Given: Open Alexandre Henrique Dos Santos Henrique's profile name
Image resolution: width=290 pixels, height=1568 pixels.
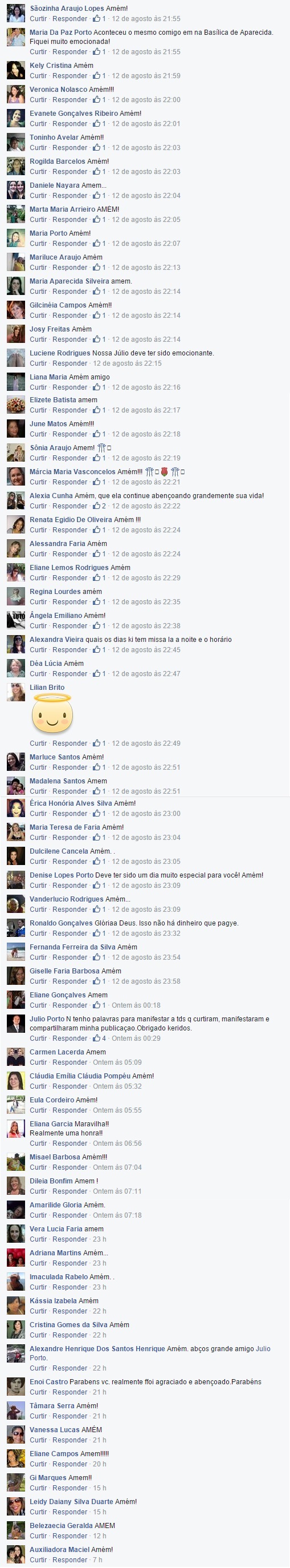Looking at the screenshot, I should click(x=97, y=1349).
